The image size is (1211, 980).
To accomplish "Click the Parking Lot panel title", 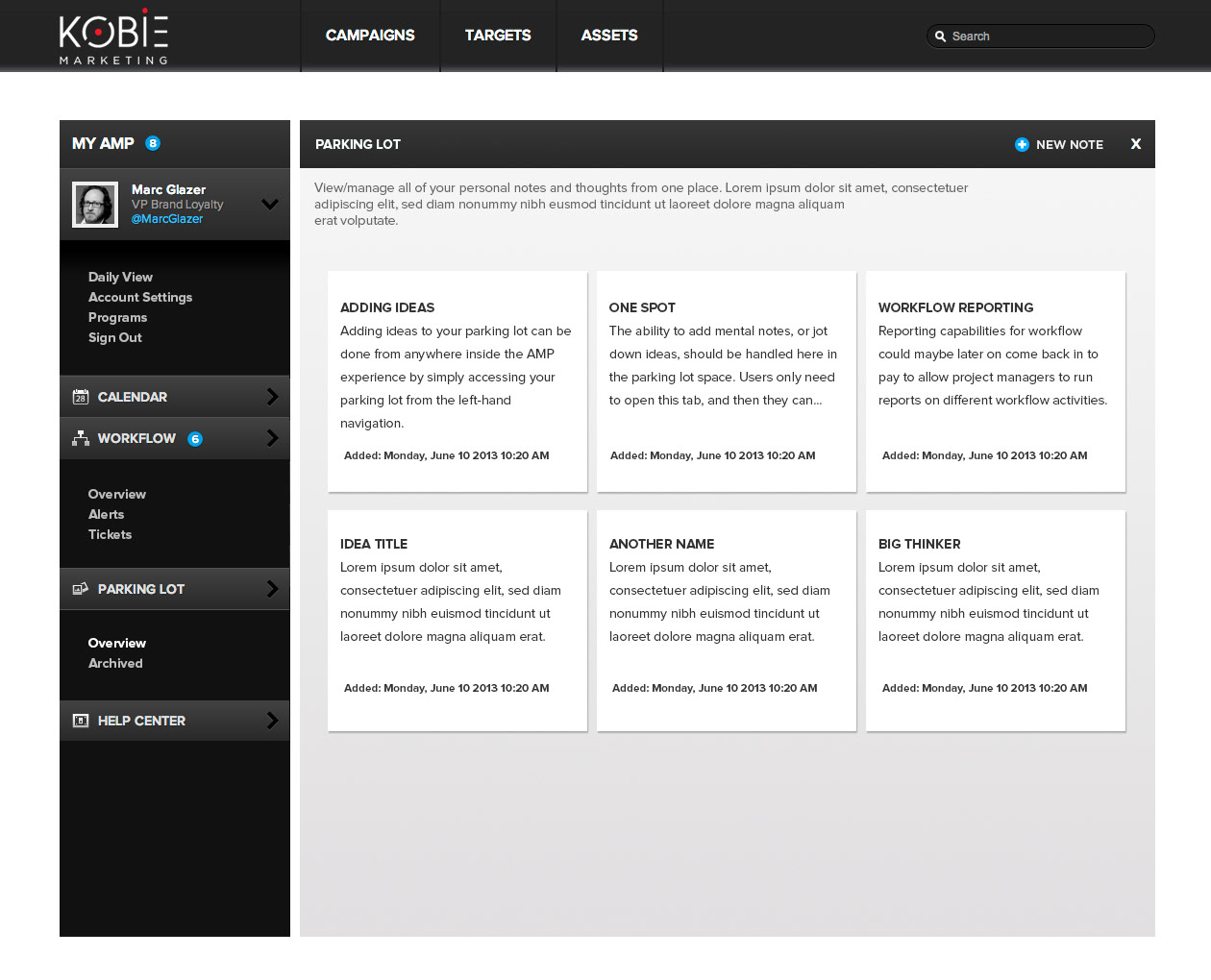I will [x=358, y=144].
